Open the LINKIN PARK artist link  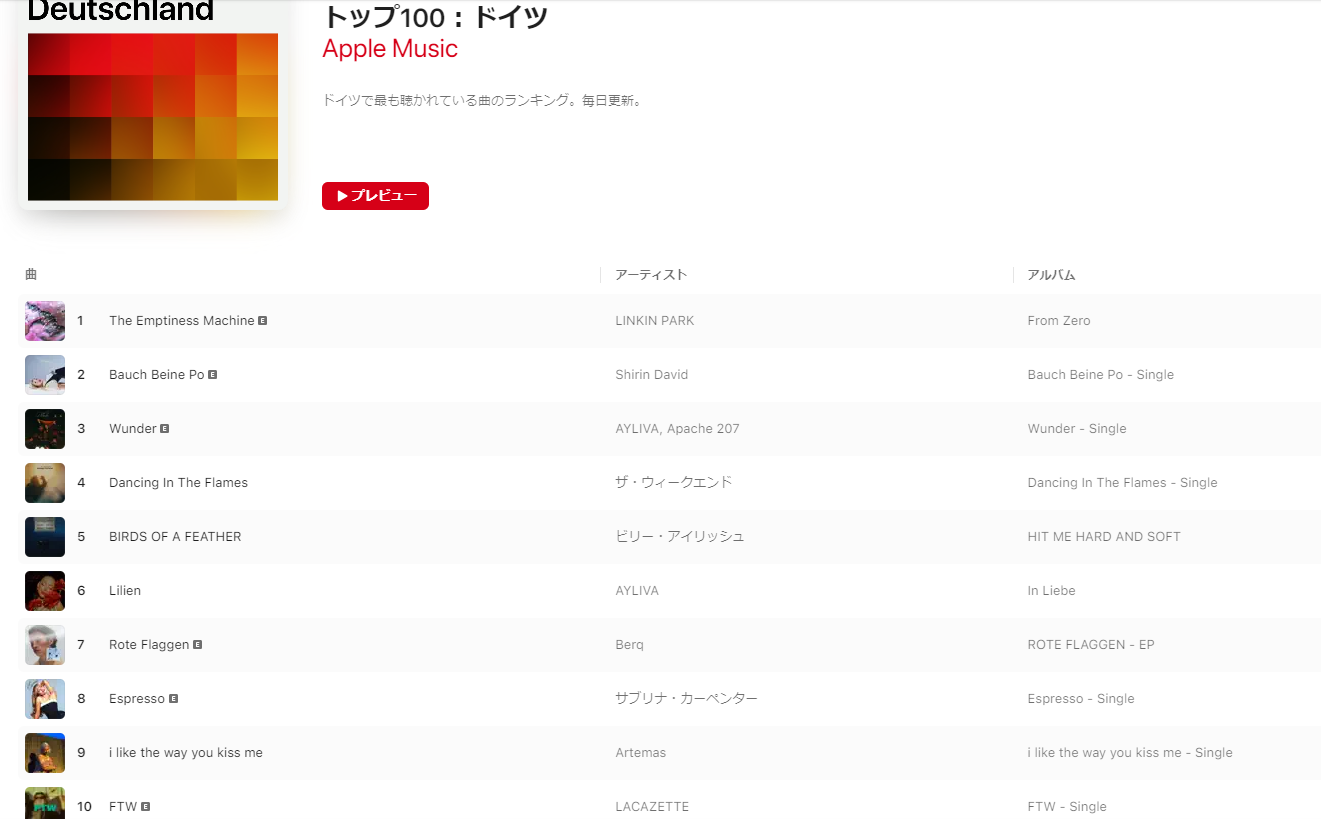point(654,321)
